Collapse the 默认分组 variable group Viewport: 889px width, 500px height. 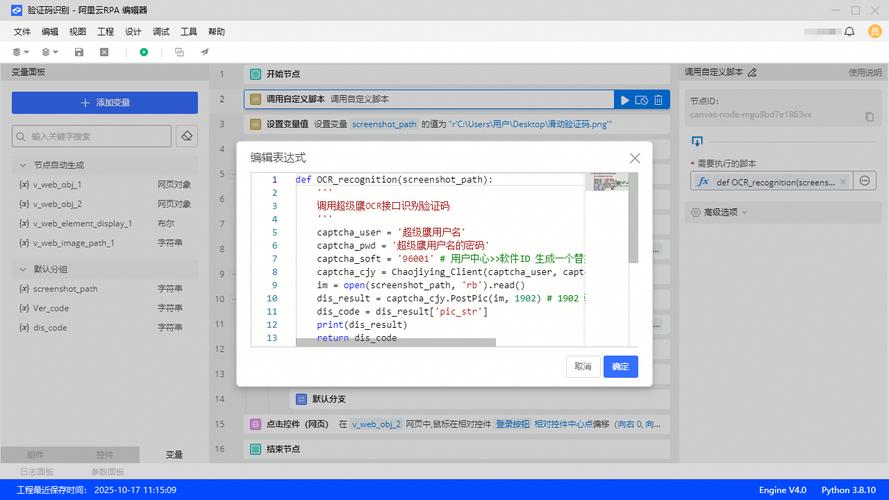click(x=23, y=269)
